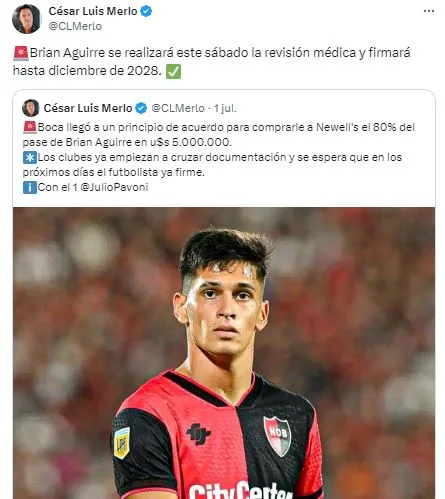Open the @JulioPavoni mention link

(114, 187)
